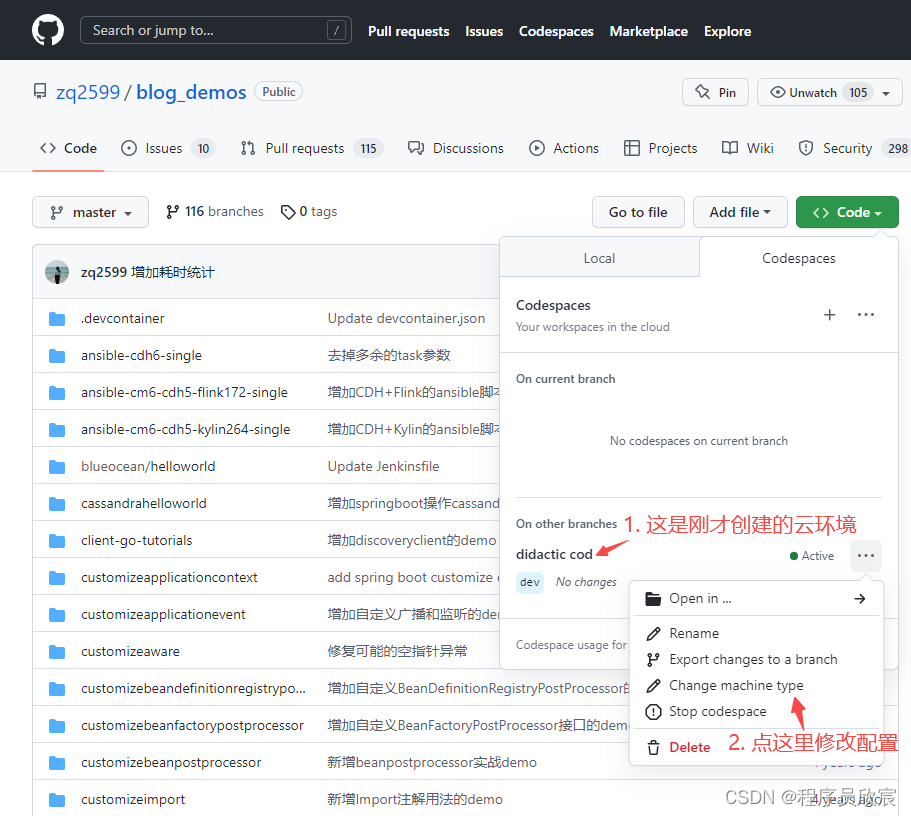911x816 pixels.
Task: Create a new codespace with plus icon
Action: [830, 314]
